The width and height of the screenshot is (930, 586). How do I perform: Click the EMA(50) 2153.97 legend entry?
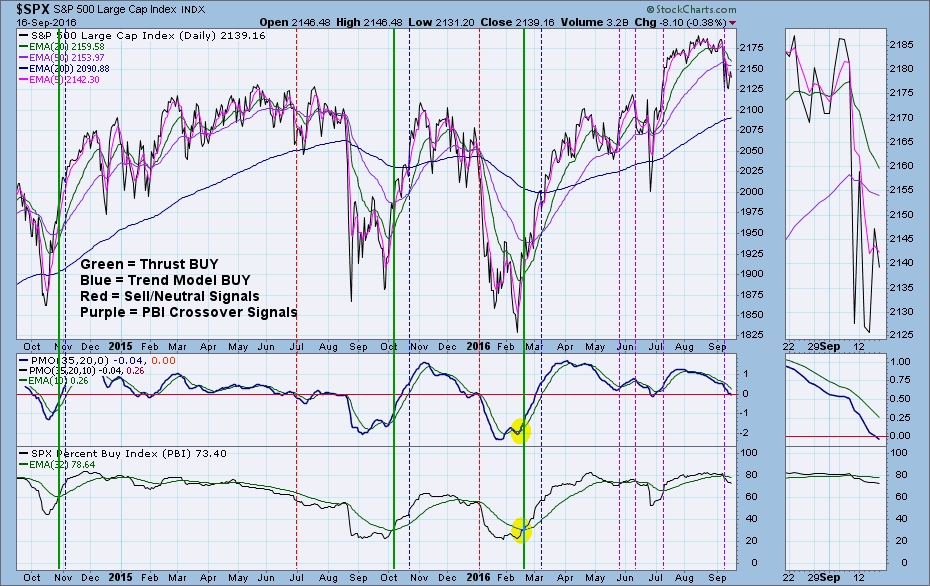click(62, 58)
